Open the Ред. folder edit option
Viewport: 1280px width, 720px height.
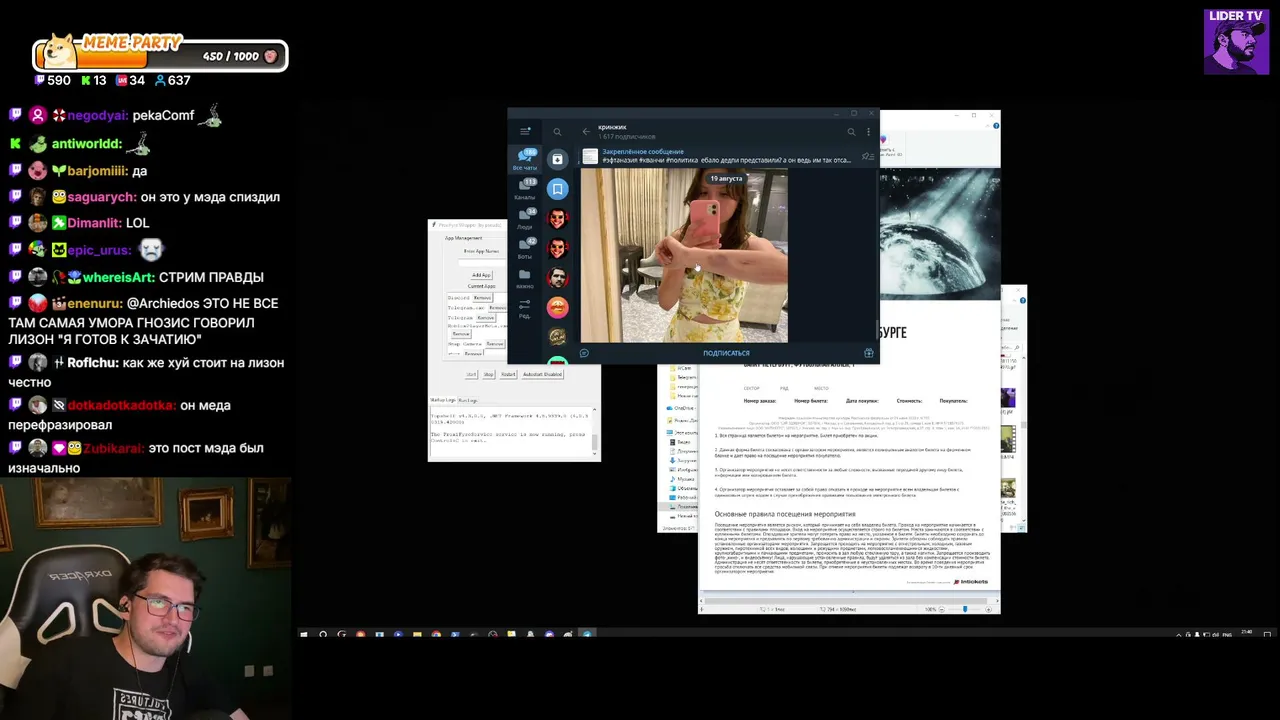(x=525, y=308)
